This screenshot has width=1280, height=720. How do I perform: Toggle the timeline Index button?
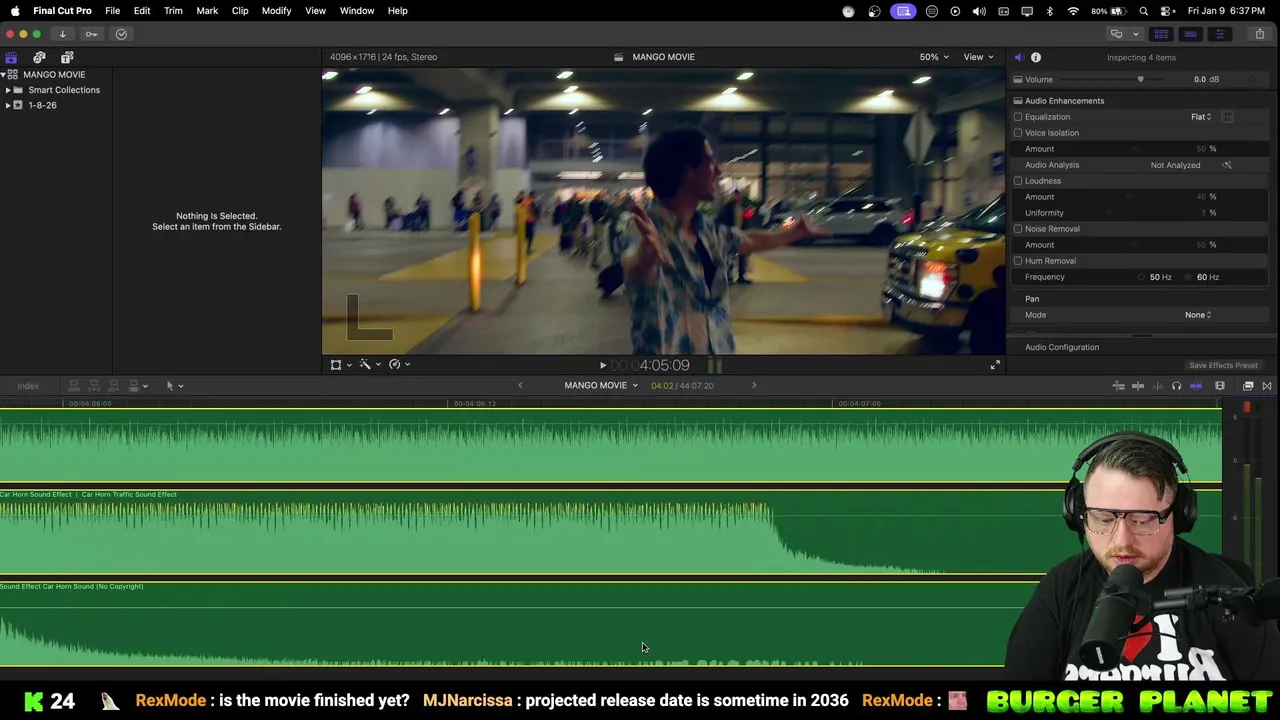pyautogui.click(x=28, y=386)
